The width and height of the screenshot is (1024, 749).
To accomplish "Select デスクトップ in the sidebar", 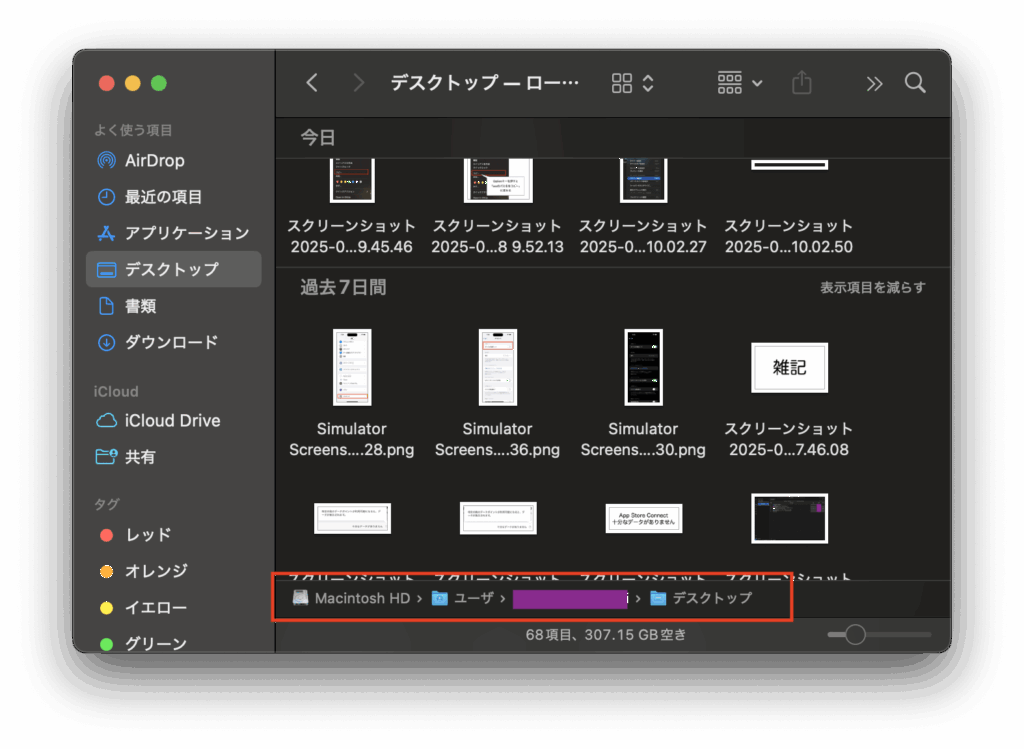I will pyautogui.click(x=173, y=269).
